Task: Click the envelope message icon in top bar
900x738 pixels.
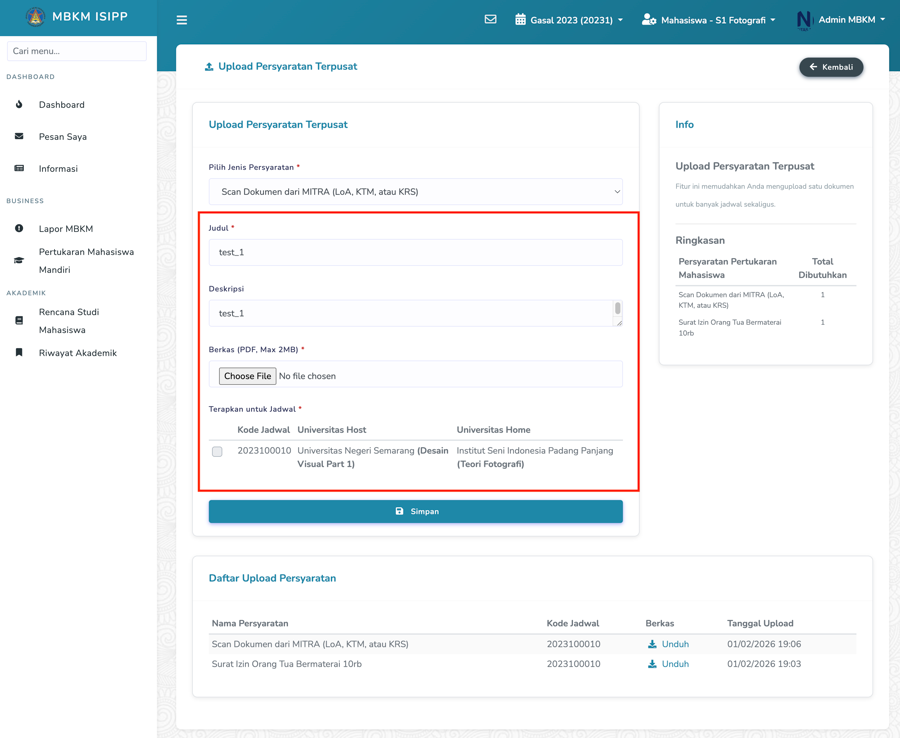Action: click(490, 18)
